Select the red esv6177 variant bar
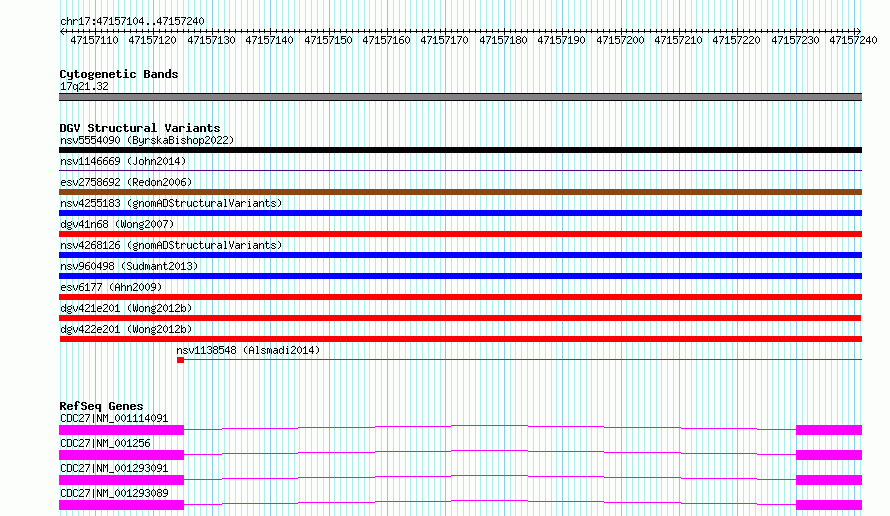 460,297
